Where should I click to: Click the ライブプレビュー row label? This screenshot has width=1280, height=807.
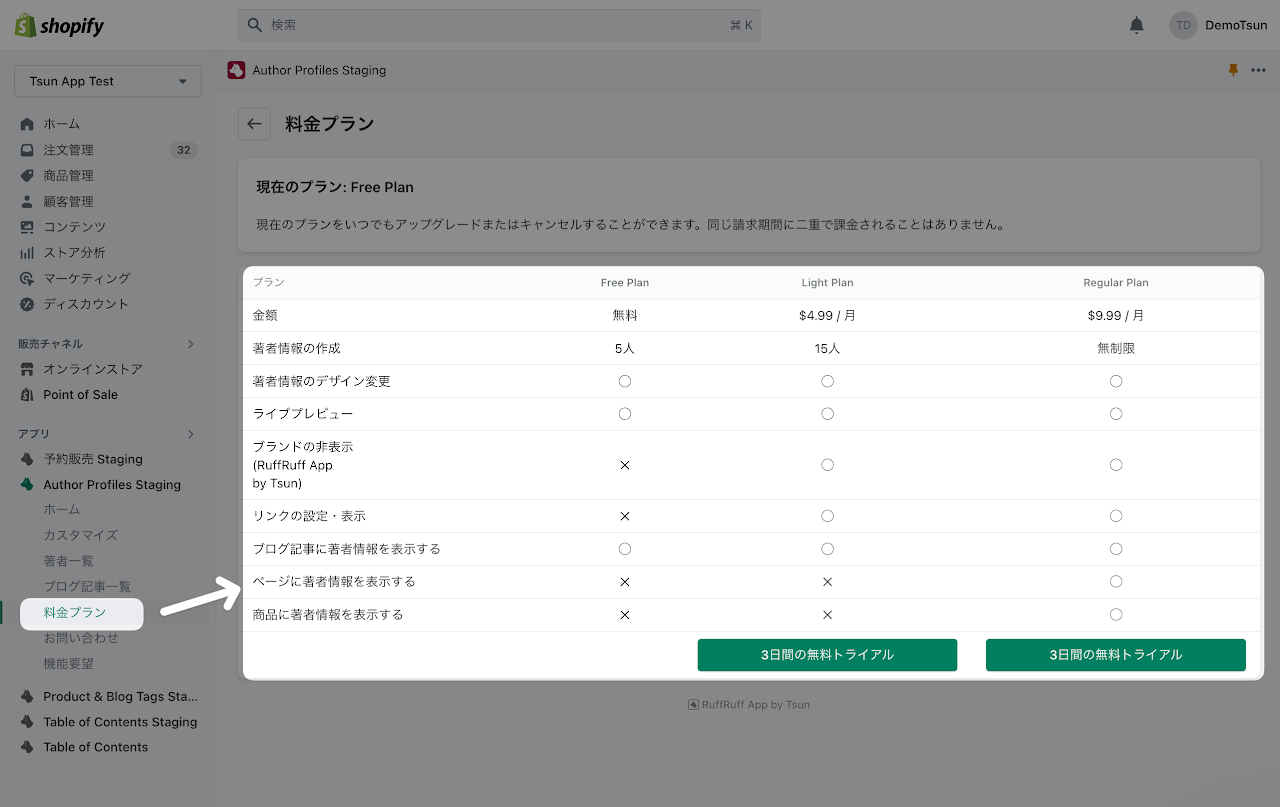click(x=303, y=413)
